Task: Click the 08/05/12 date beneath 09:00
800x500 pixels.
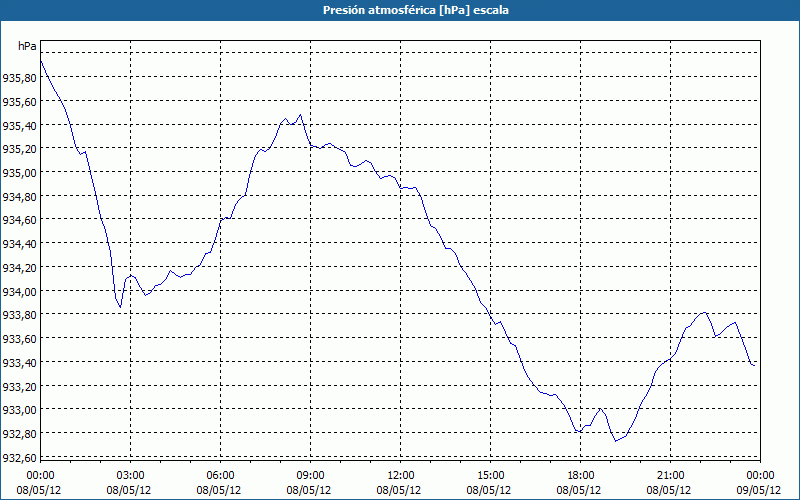Action: (309, 490)
